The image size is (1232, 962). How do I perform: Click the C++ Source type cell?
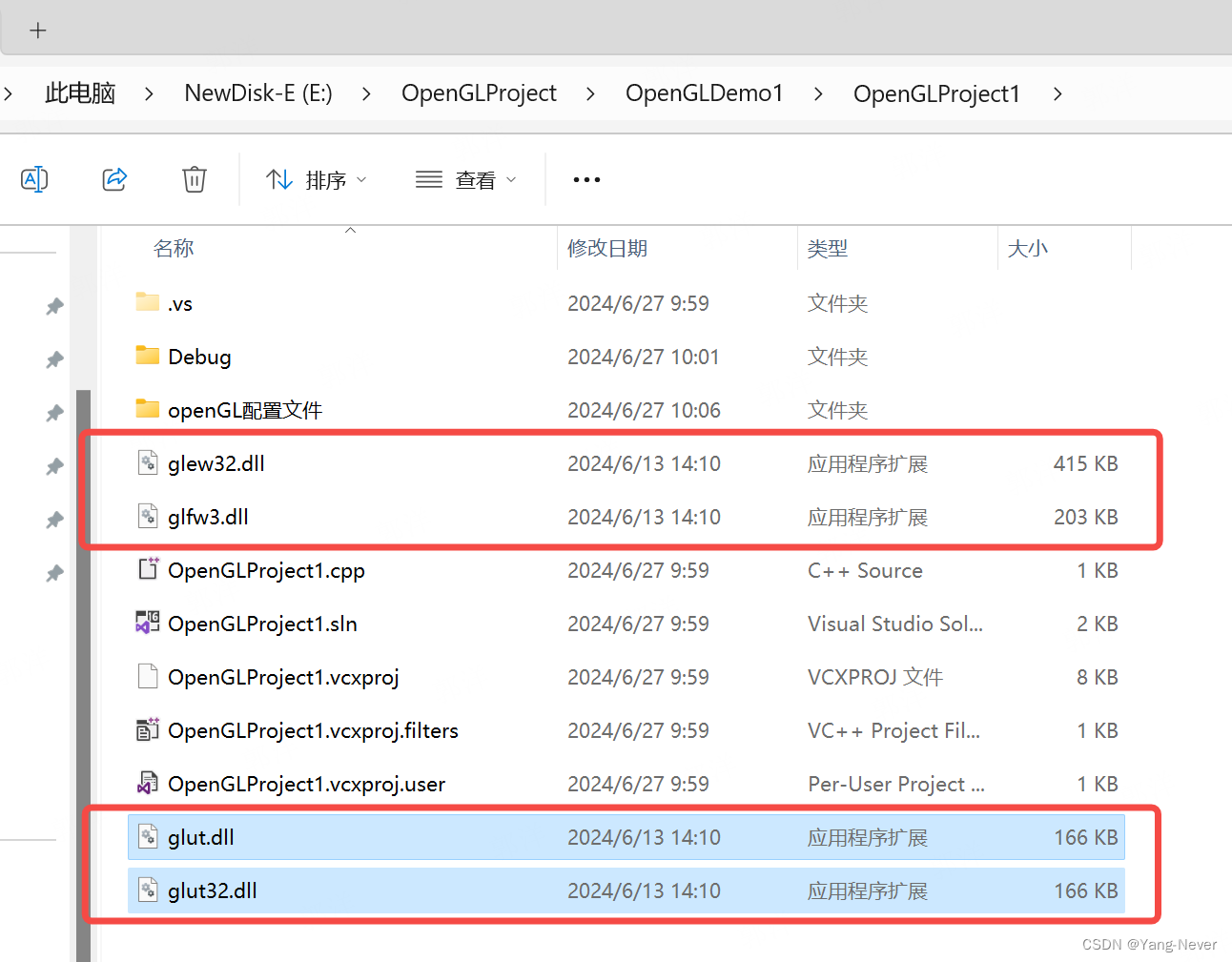pyautogui.click(x=865, y=570)
